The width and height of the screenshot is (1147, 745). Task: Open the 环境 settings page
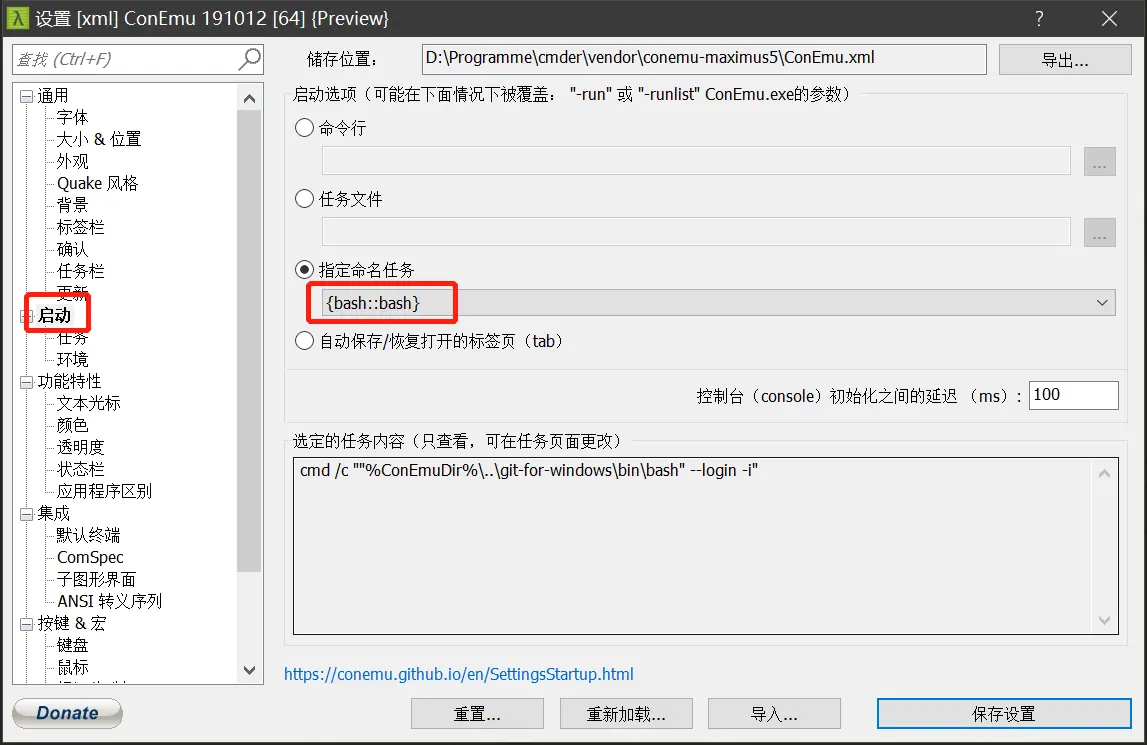pos(72,359)
